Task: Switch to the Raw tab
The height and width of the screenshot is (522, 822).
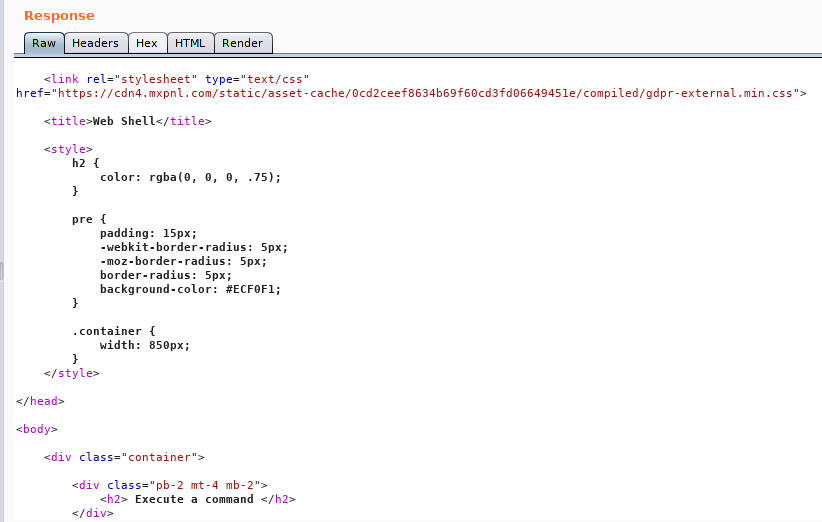Action: 44,43
